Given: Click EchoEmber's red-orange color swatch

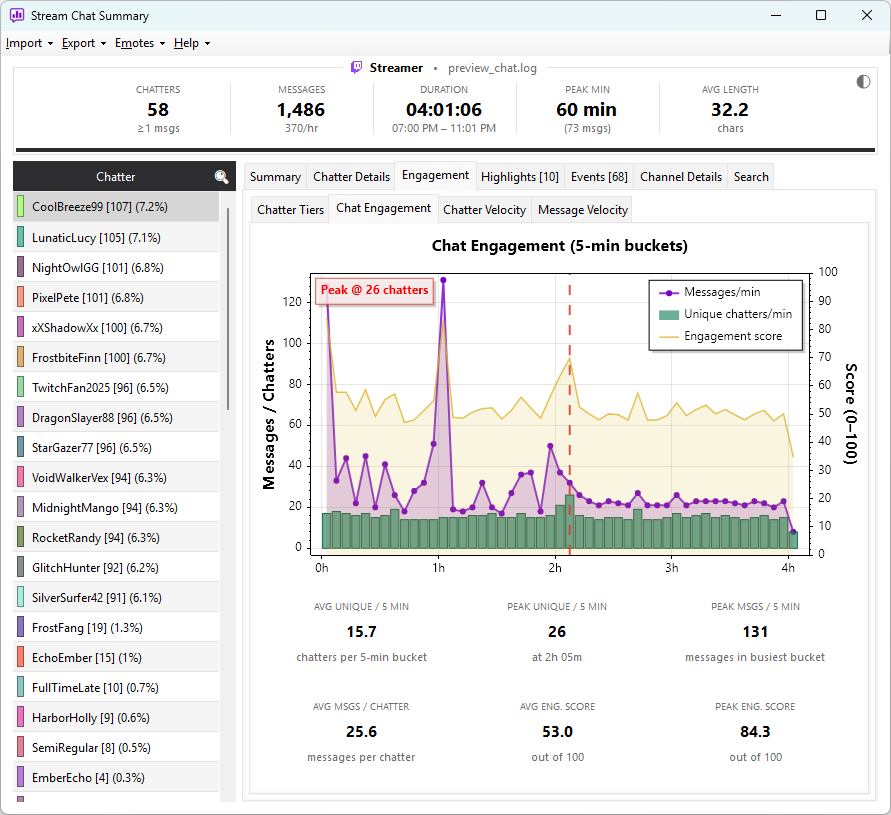Looking at the screenshot, I should (x=20, y=658).
